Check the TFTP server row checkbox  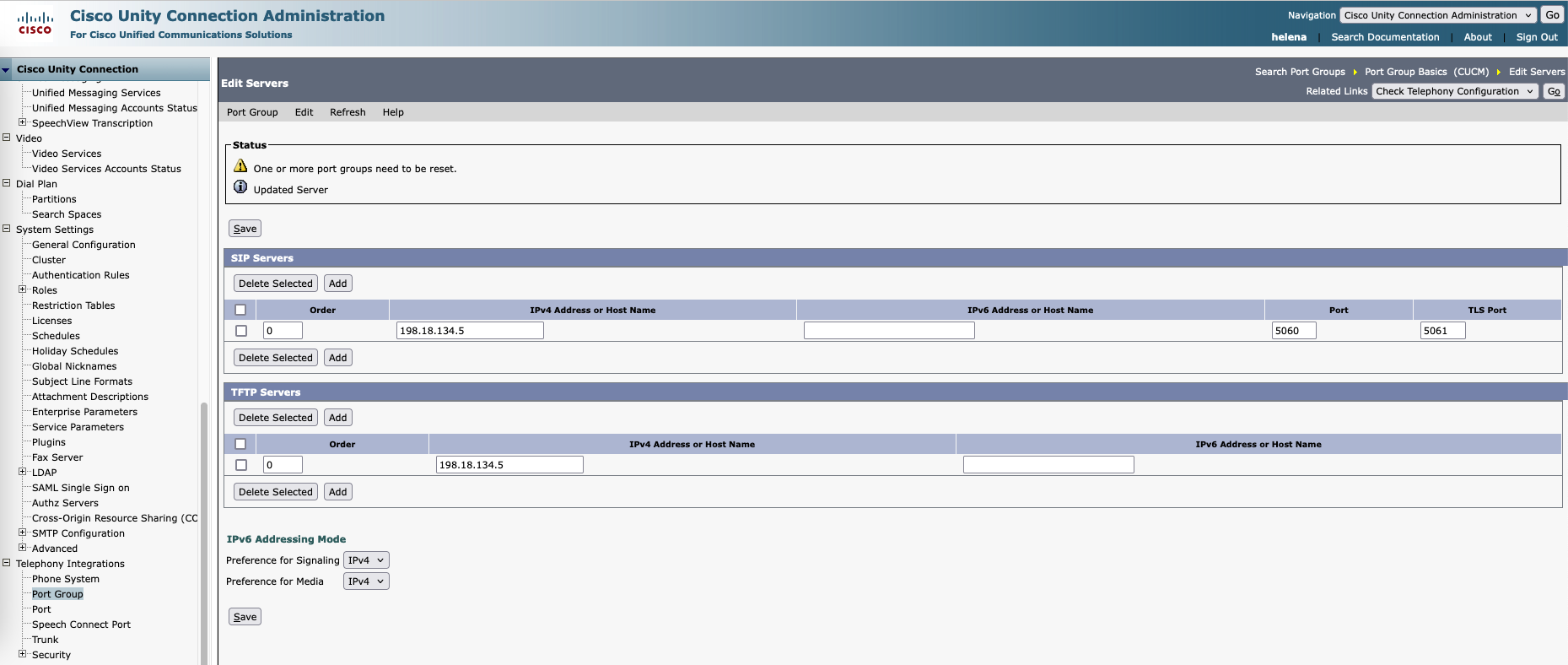pos(241,465)
